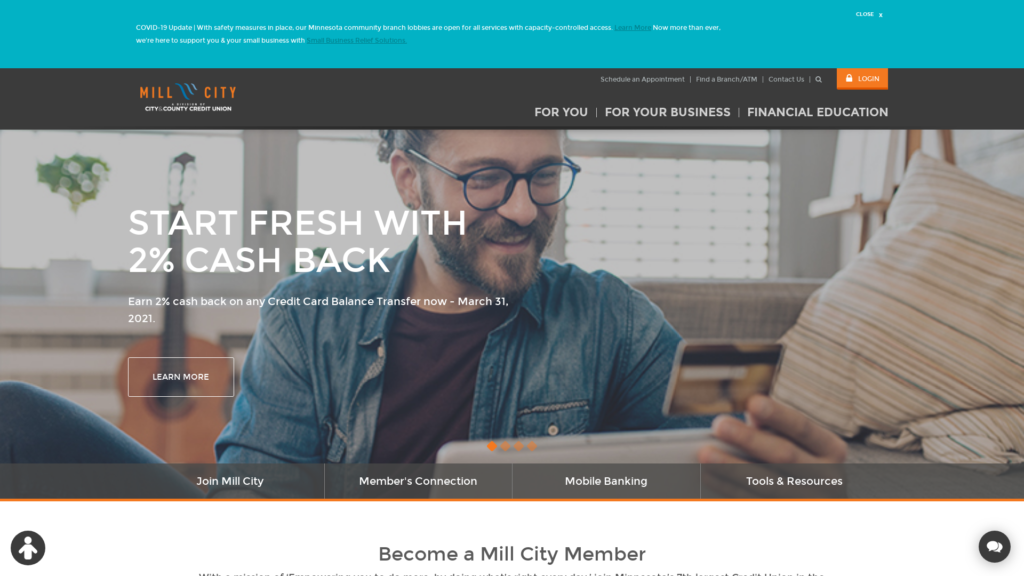
Task: Open the live chat bubble icon
Action: [995, 547]
